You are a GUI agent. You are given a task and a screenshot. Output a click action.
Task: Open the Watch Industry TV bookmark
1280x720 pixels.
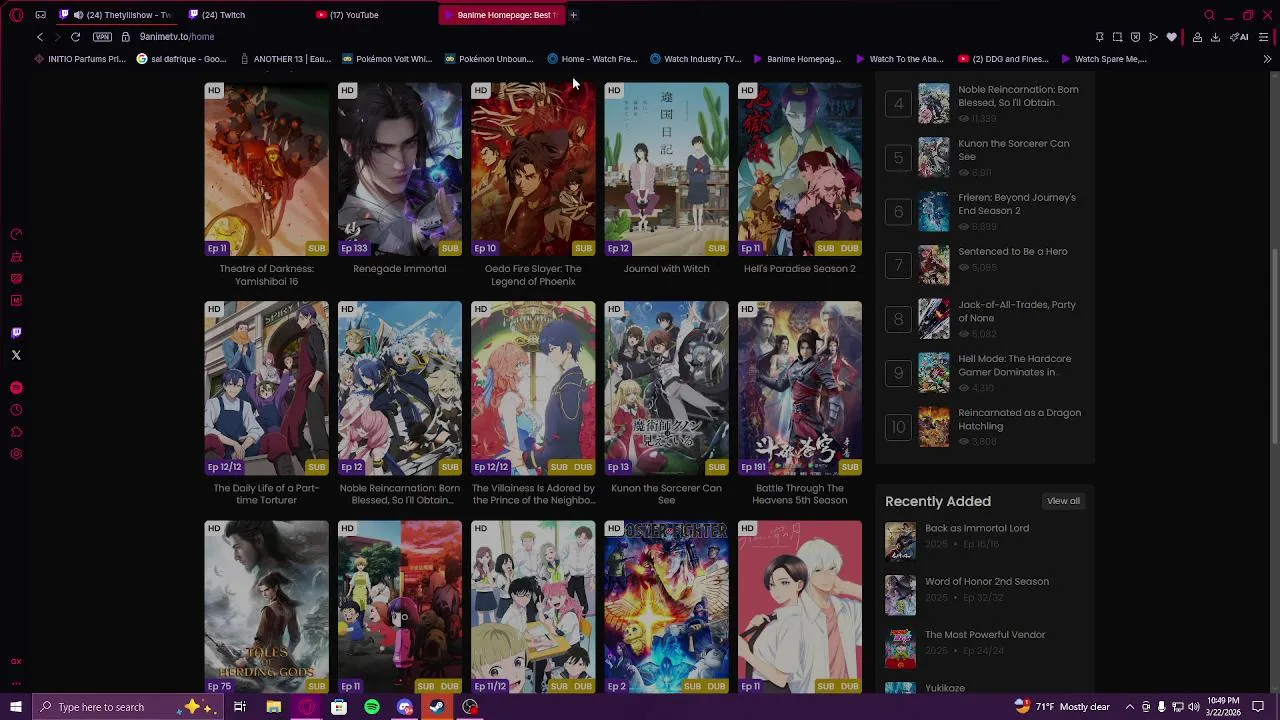pyautogui.click(x=695, y=59)
